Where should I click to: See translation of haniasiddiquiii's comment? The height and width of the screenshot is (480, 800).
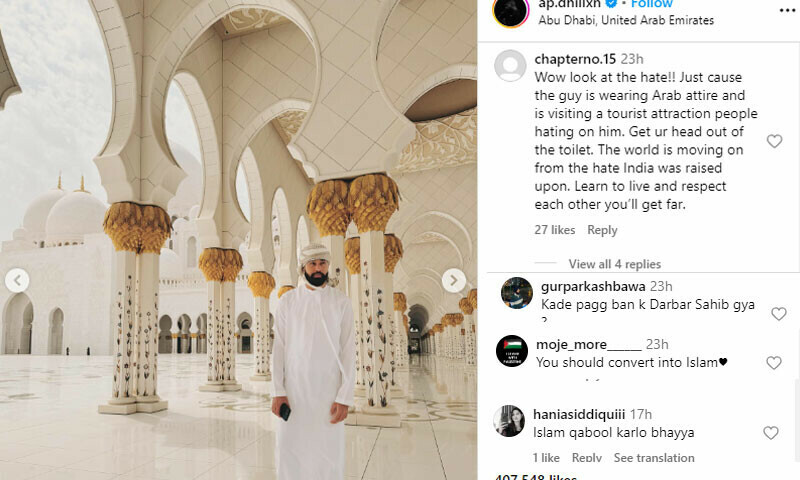coord(654,458)
